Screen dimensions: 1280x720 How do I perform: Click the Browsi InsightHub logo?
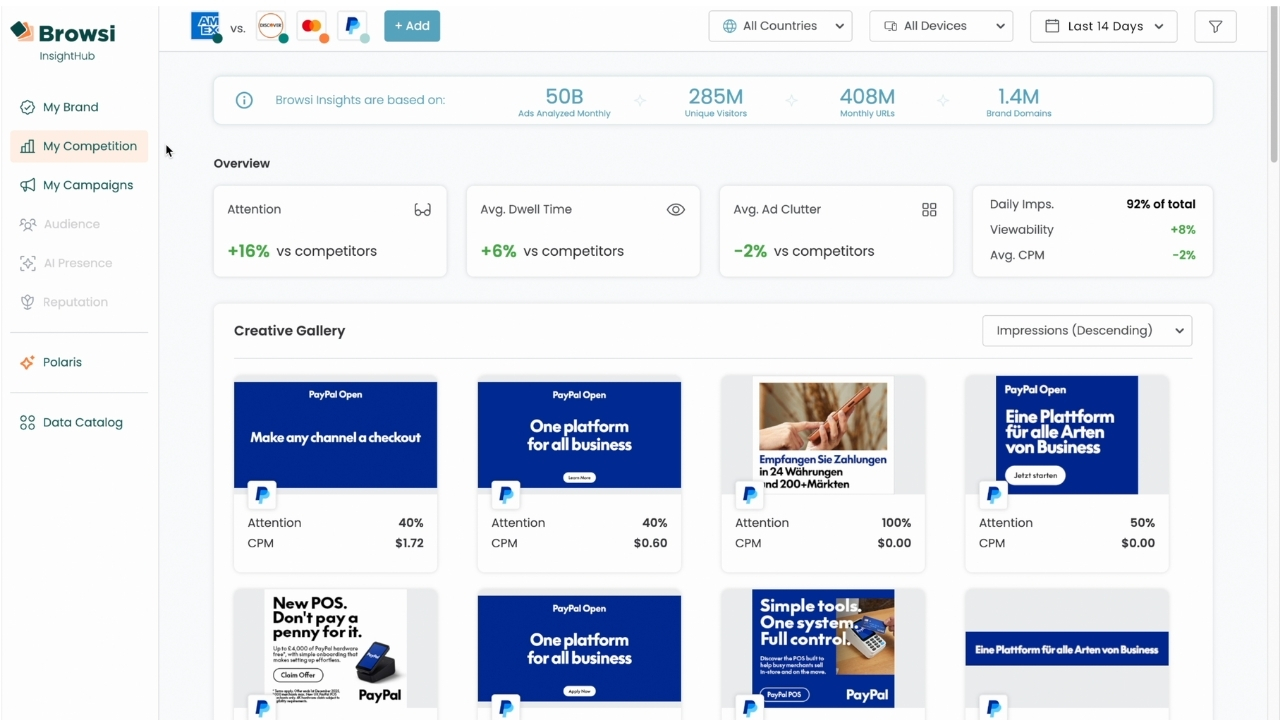[65, 40]
